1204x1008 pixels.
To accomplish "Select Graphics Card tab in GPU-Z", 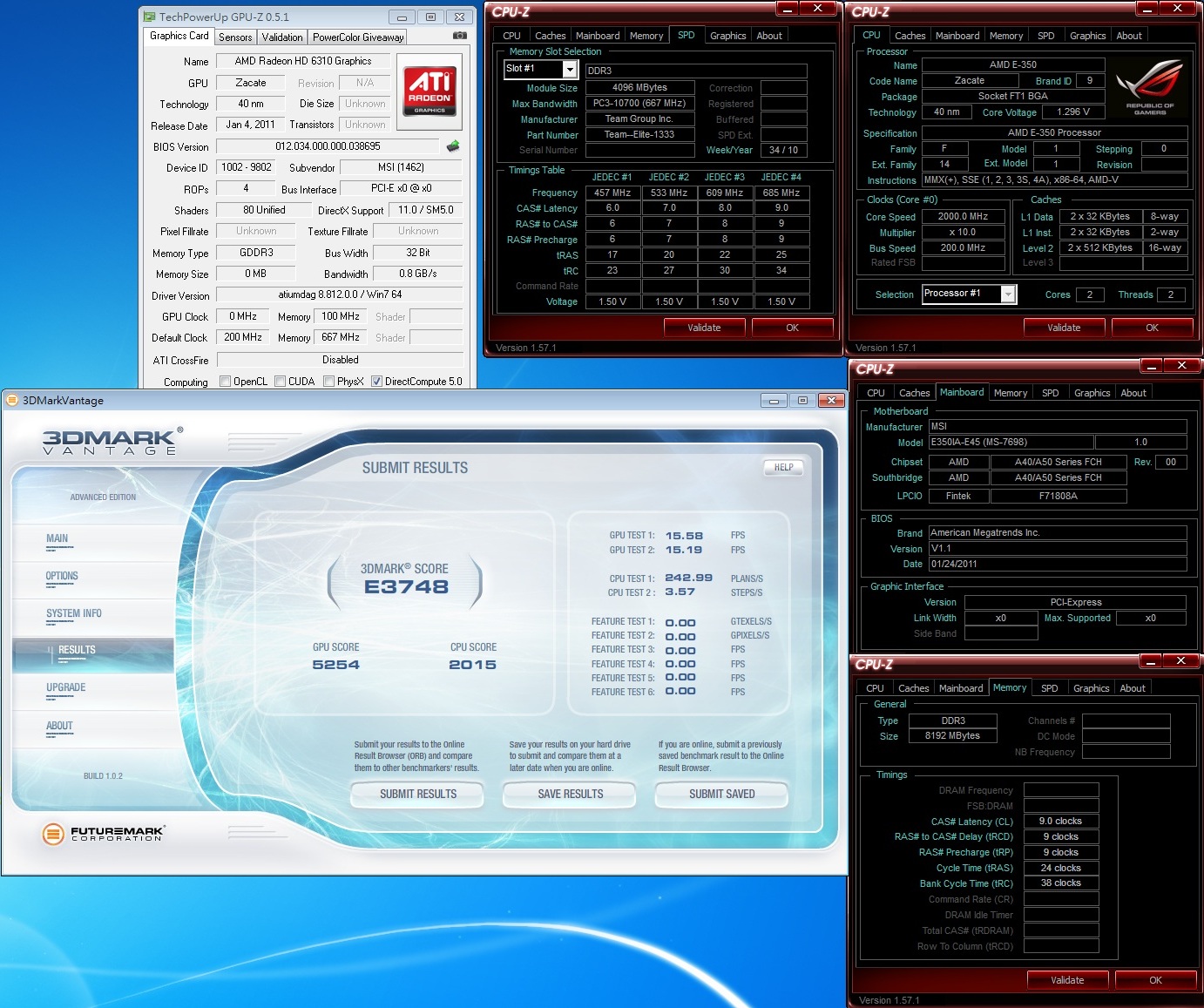I will [179, 36].
